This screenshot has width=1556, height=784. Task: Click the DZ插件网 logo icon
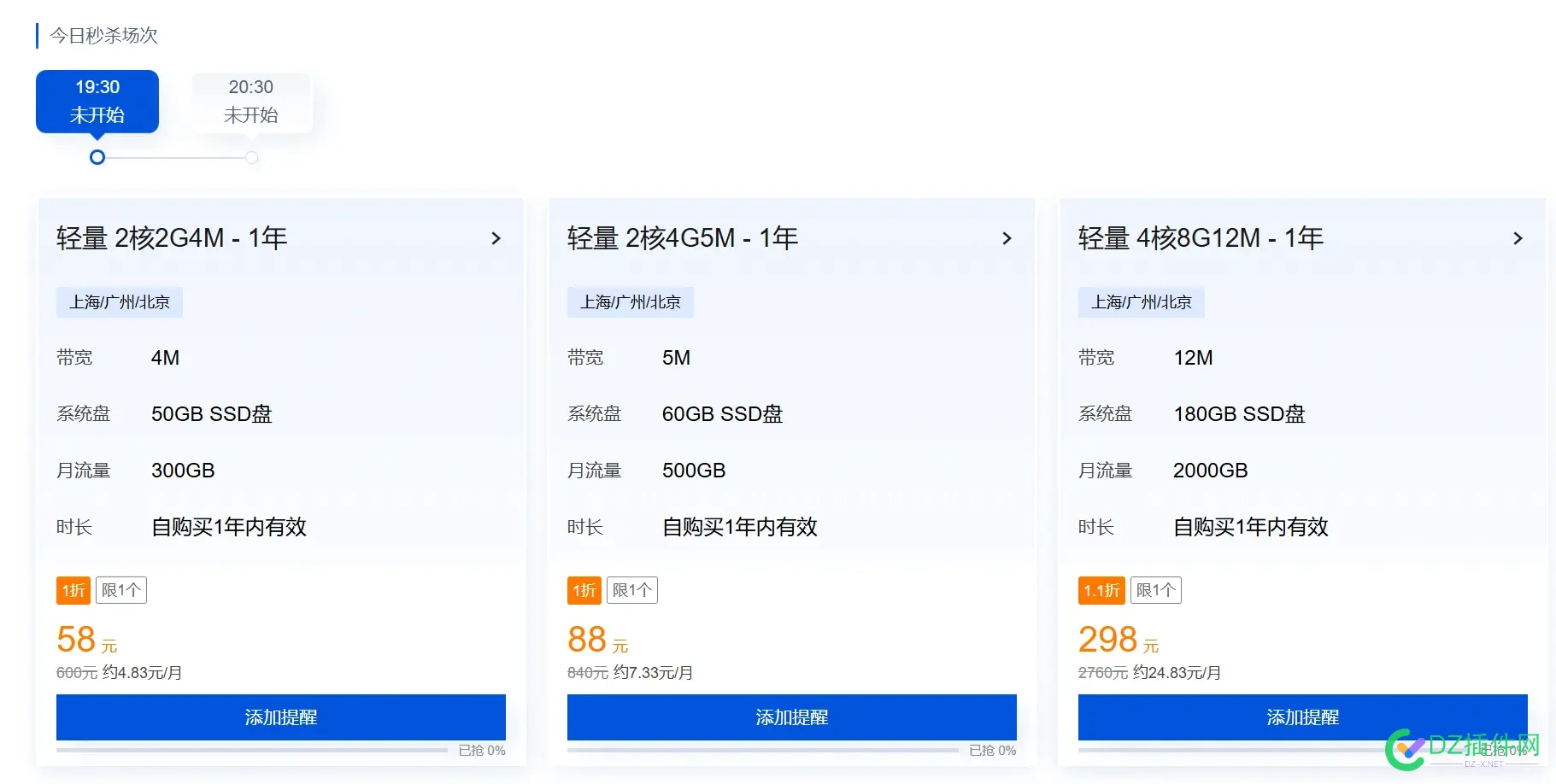pyautogui.click(x=1403, y=749)
